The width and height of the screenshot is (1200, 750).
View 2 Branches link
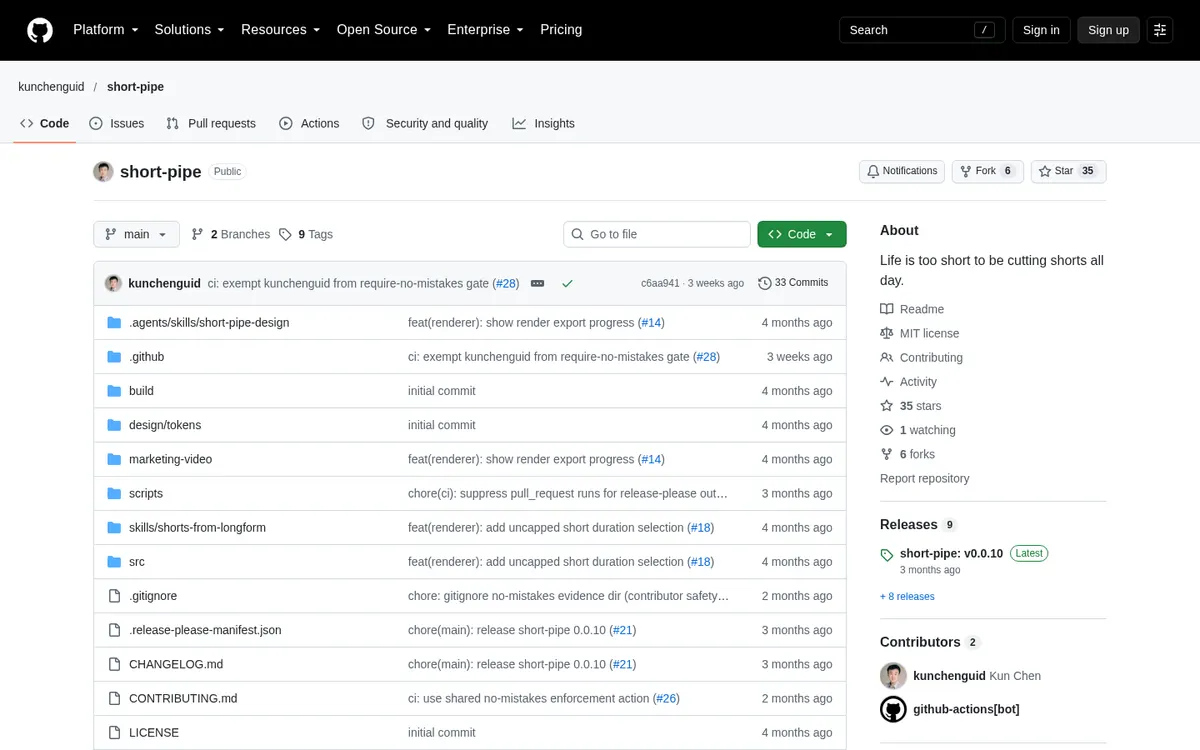pos(231,234)
